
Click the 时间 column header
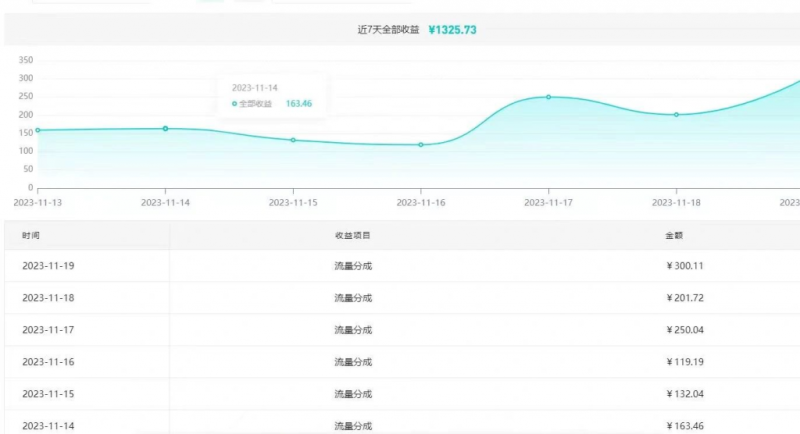point(31,235)
